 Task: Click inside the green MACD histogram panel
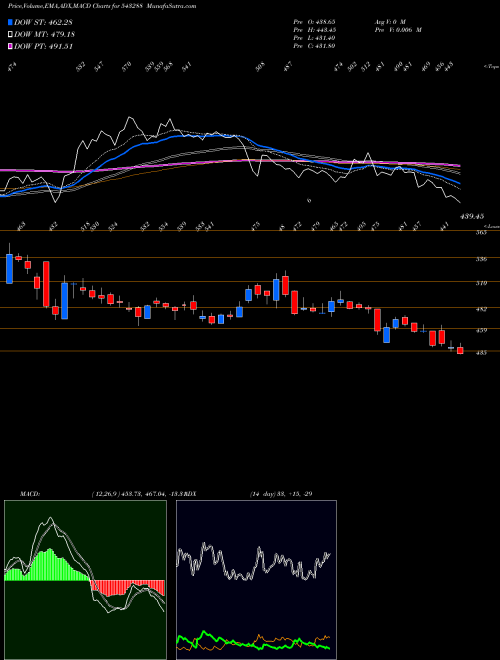tap(85, 580)
